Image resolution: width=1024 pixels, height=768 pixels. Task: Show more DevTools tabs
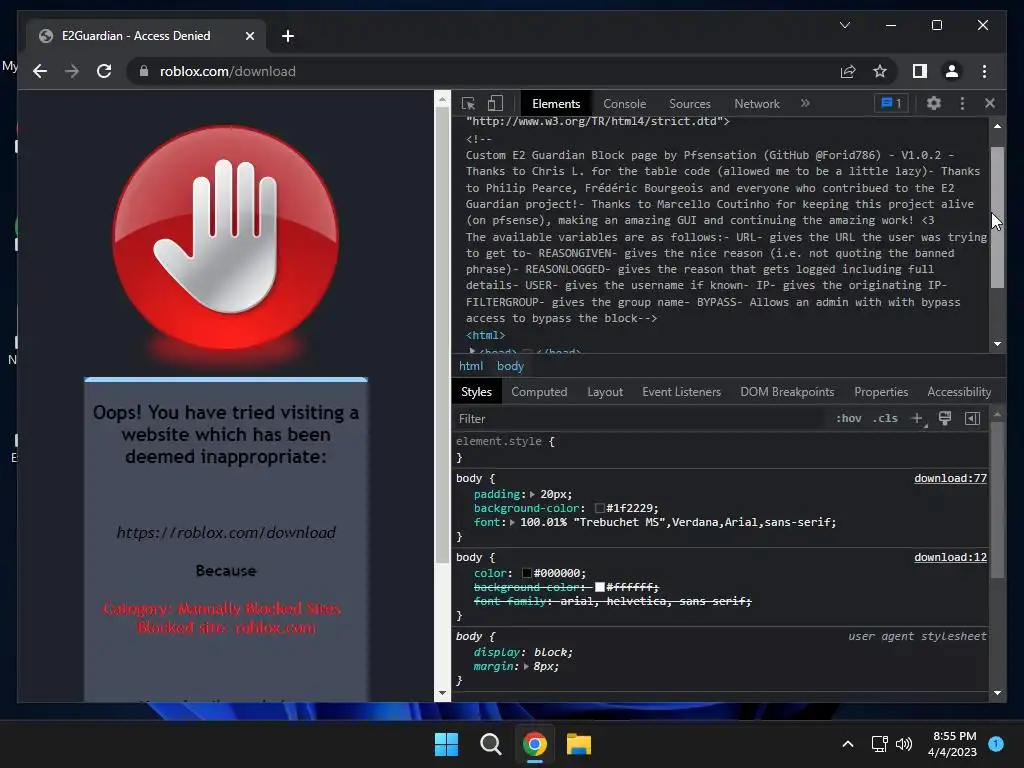(805, 103)
